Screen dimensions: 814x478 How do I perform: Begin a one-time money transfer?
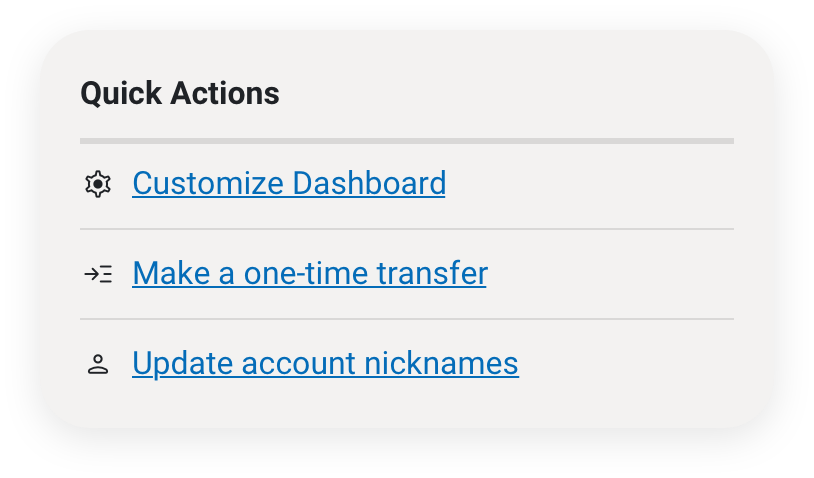(x=310, y=273)
